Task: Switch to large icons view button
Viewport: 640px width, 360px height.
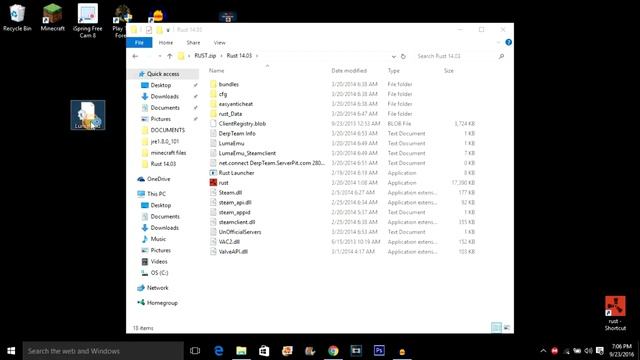Action: [x=507, y=327]
